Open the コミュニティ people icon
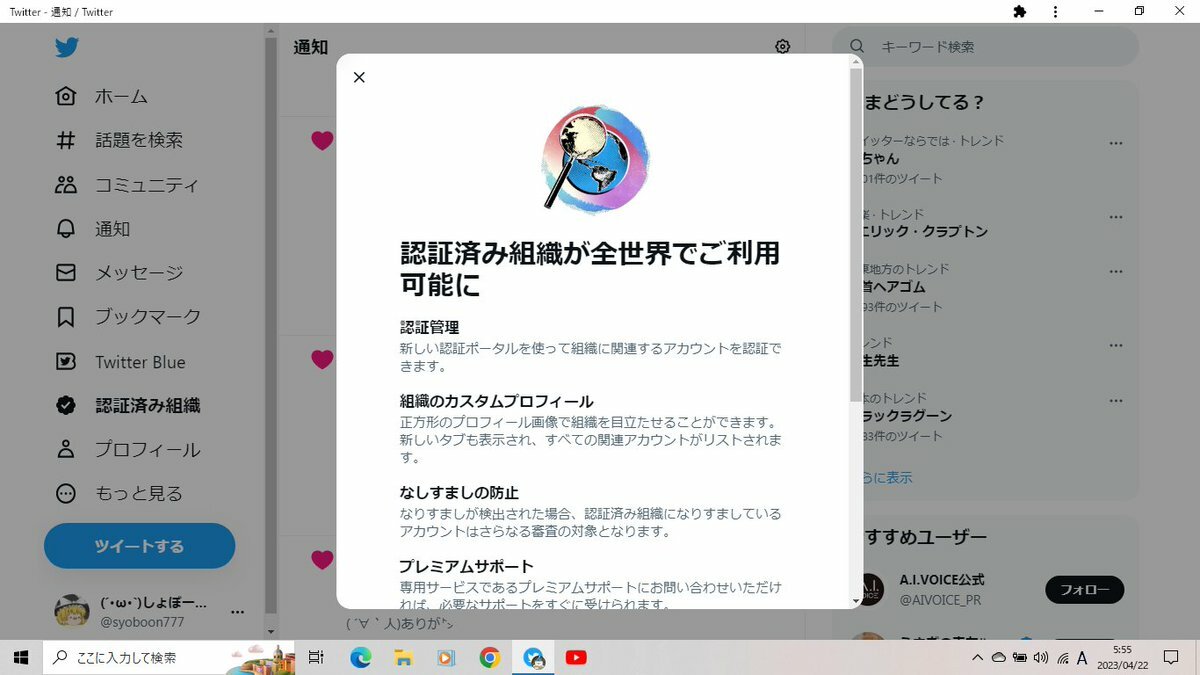The width and height of the screenshot is (1200, 675). click(66, 184)
